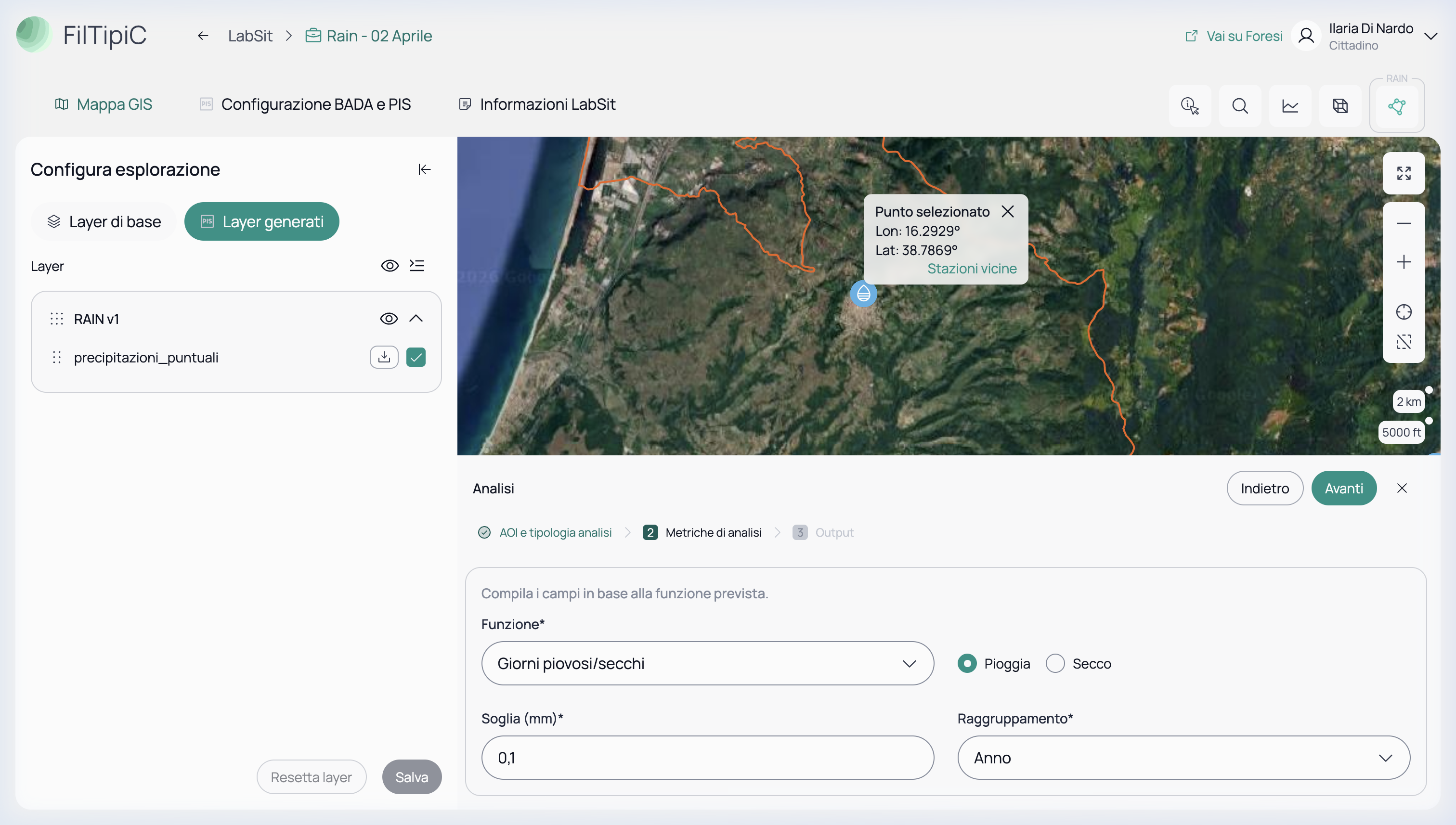This screenshot has width=1456, height=825.
Task: Switch to the Mappa GIS tab
Action: coord(104,104)
